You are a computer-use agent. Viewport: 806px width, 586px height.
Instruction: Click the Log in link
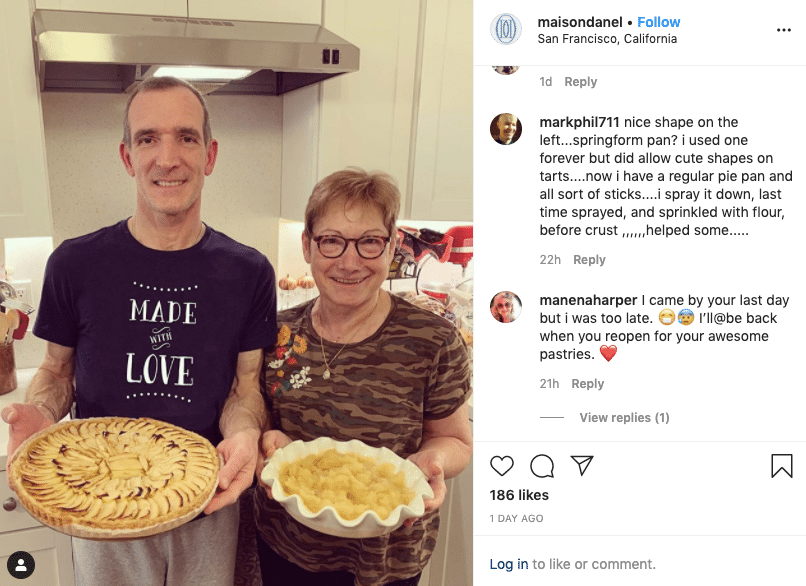[509, 564]
